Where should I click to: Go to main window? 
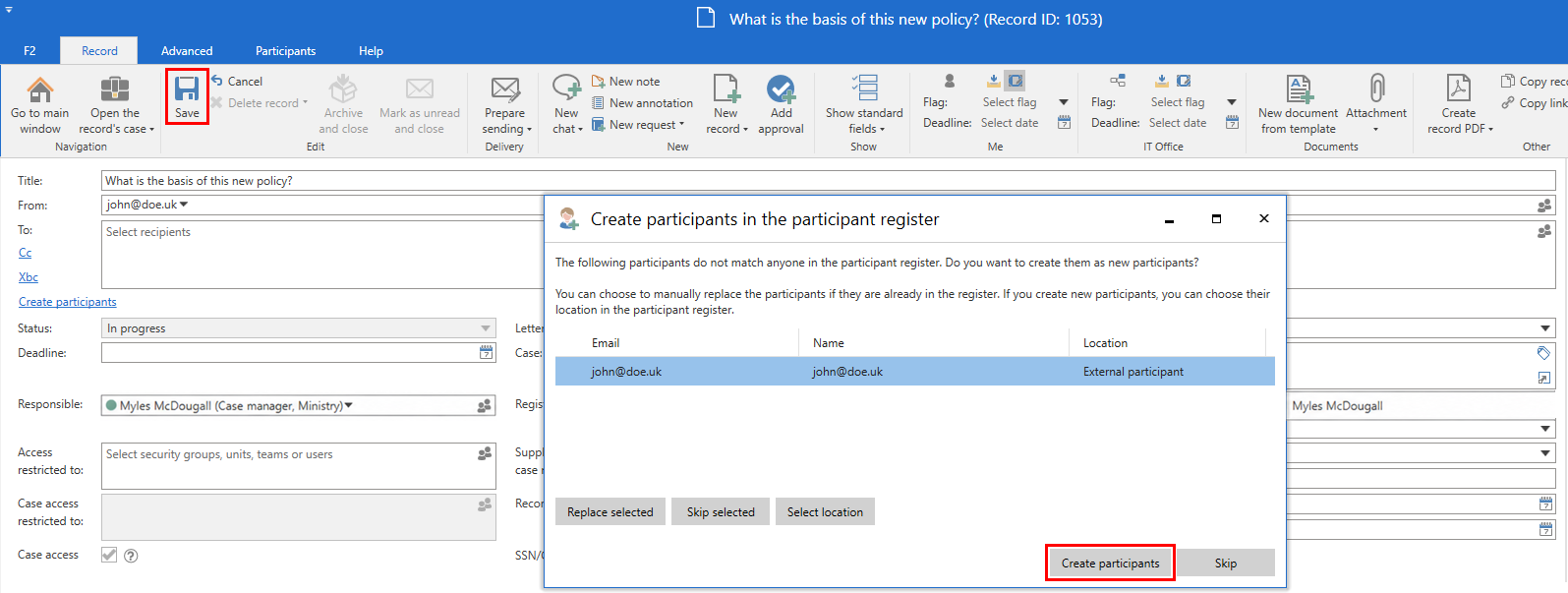point(40,104)
